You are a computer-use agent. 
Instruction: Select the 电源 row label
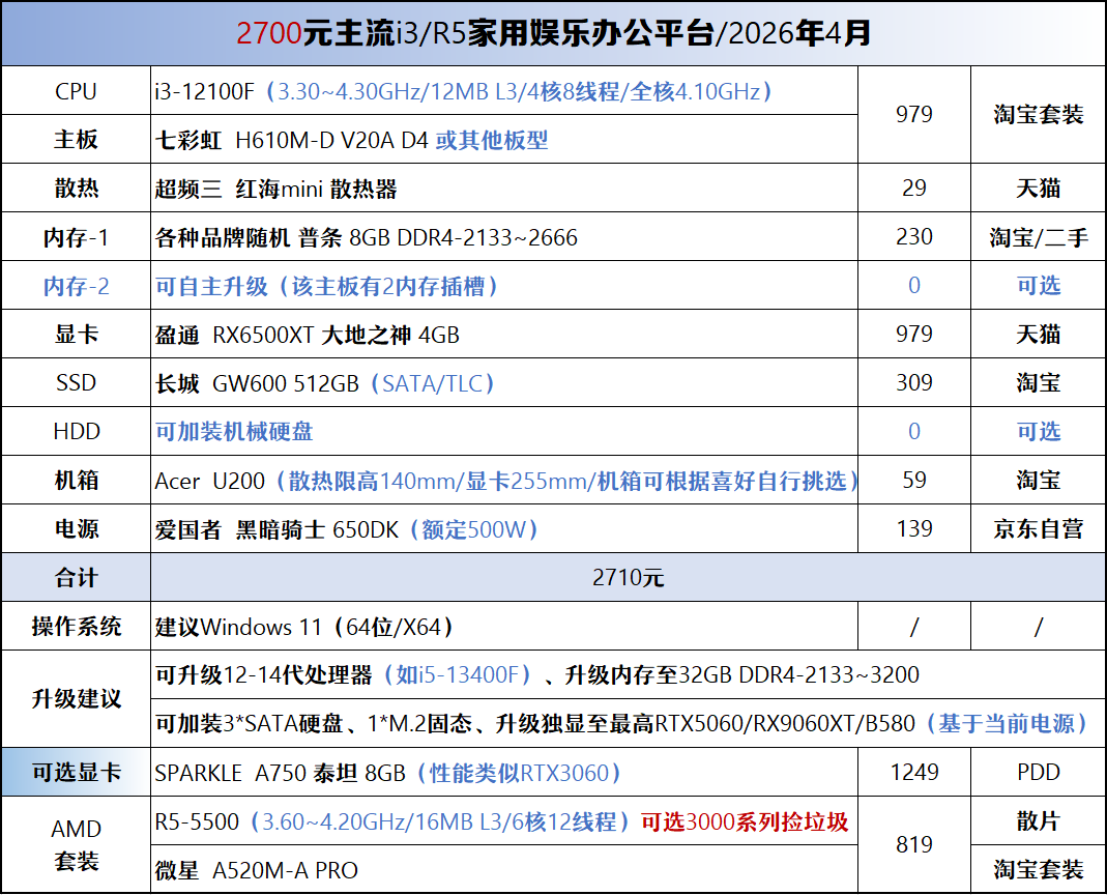[76, 528]
